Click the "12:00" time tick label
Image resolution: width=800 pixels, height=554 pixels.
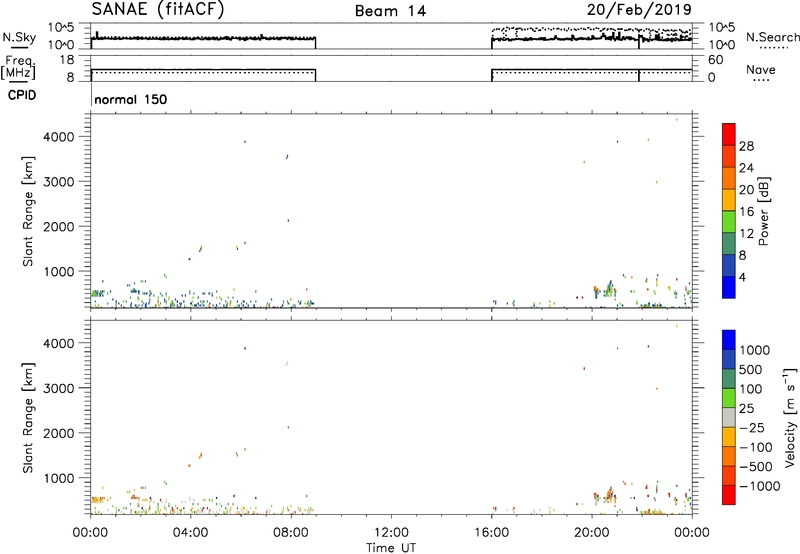pos(391,533)
